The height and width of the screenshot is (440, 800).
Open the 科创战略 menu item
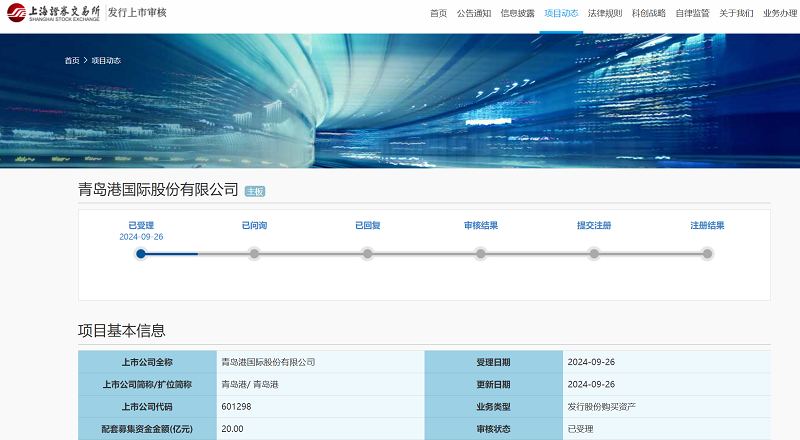(x=649, y=13)
